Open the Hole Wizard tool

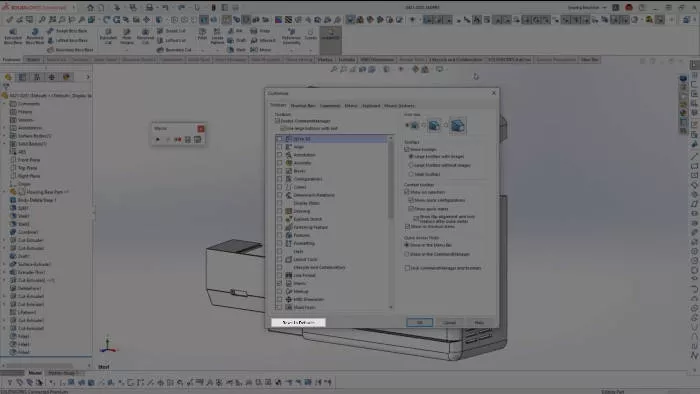pyautogui.click(x=127, y=36)
